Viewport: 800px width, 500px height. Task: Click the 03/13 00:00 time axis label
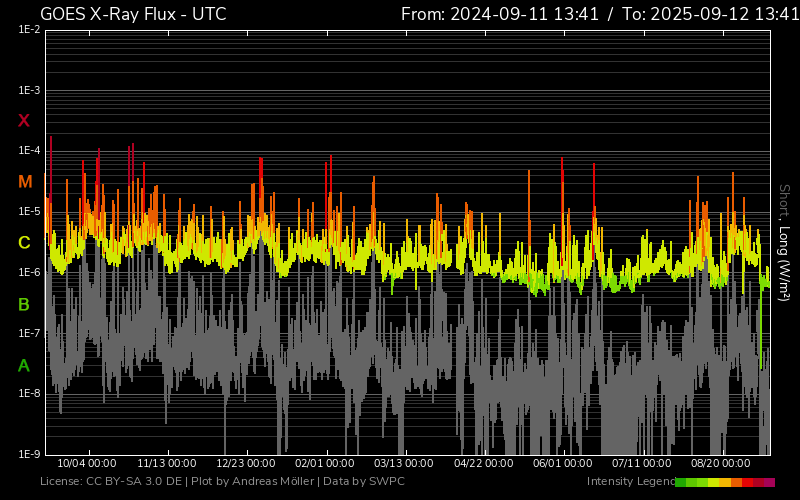[404, 464]
